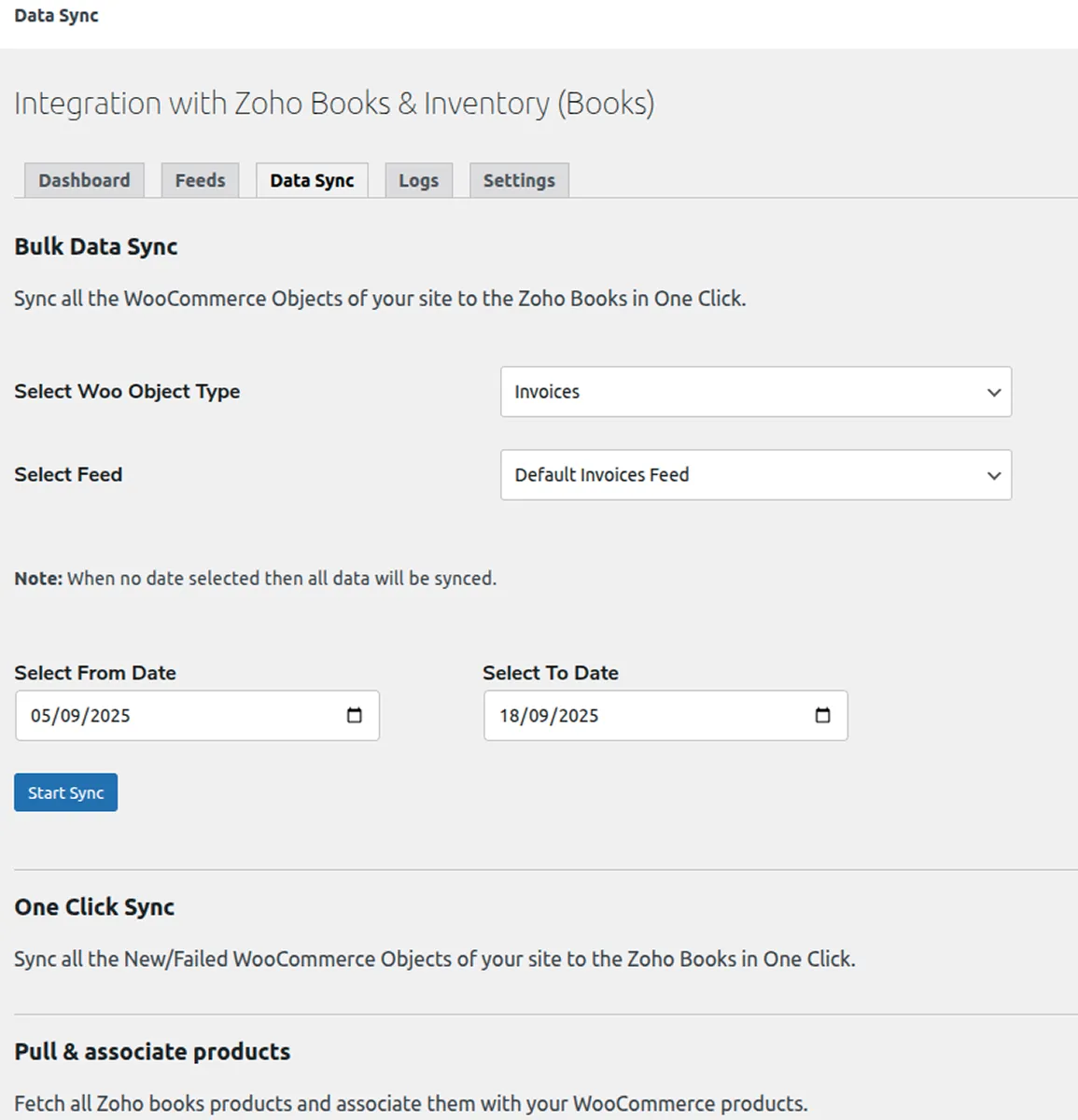Select the Data Sync tab

[x=312, y=180]
